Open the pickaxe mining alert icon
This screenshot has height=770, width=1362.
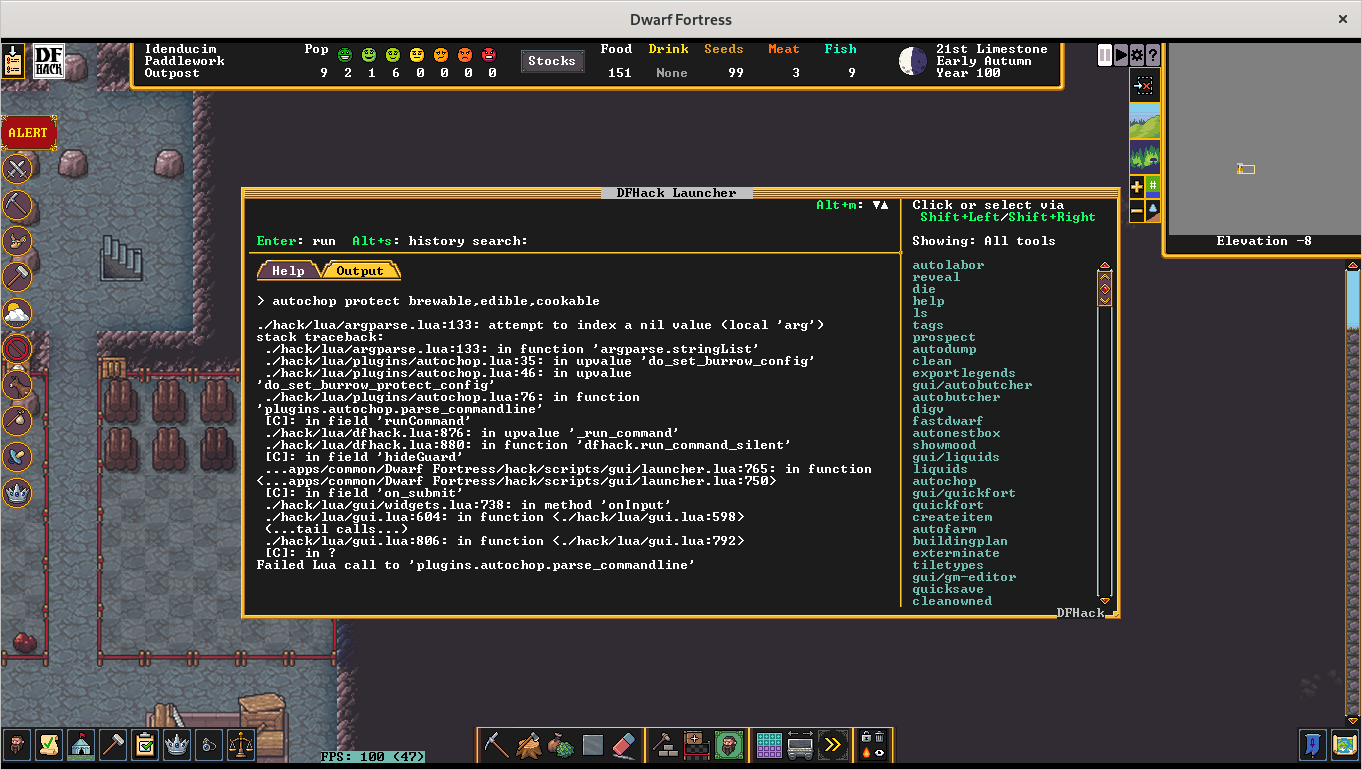click(x=17, y=205)
